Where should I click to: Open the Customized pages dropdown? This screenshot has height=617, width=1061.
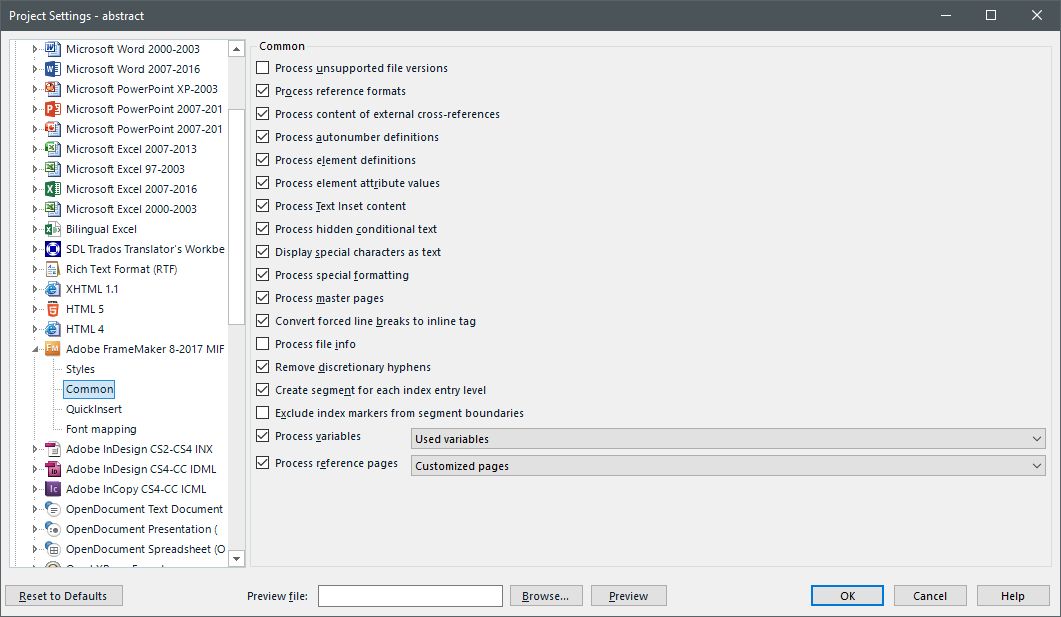tap(728, 466)
